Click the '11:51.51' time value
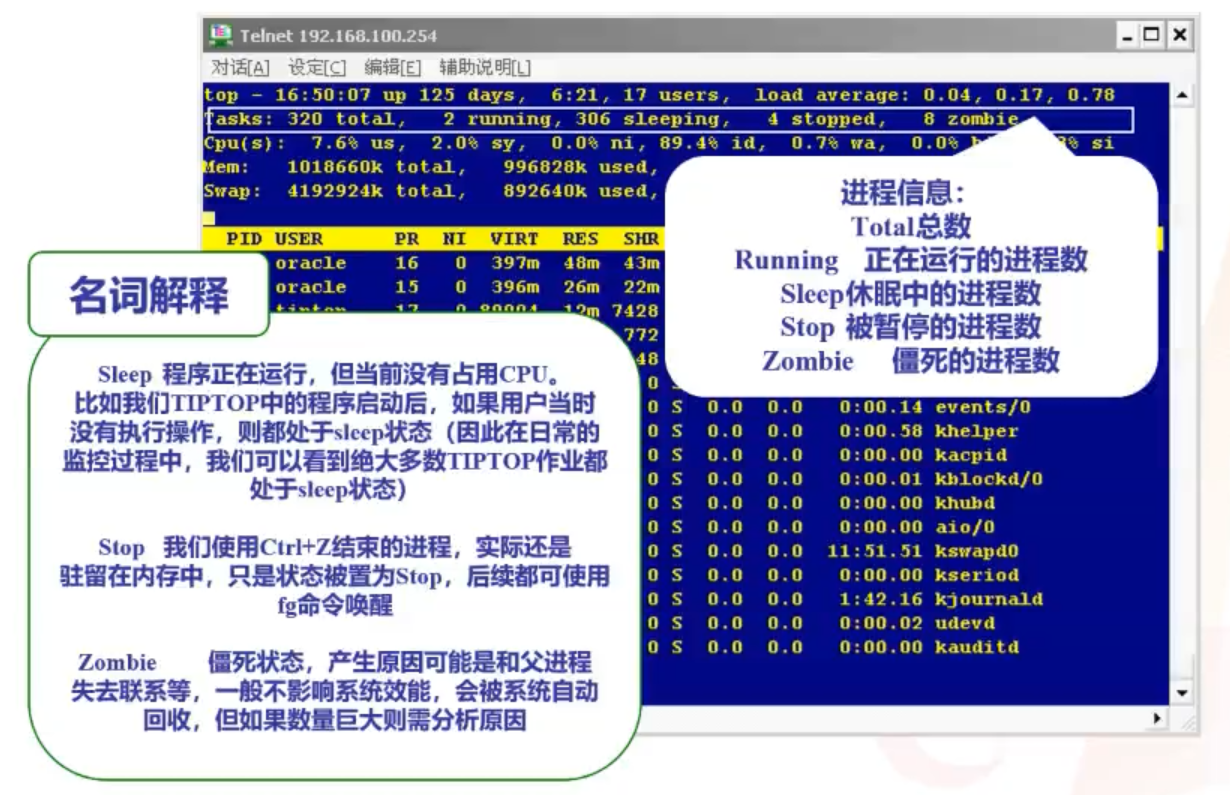This screenshot has height=795, width=1230. (875, 552)
